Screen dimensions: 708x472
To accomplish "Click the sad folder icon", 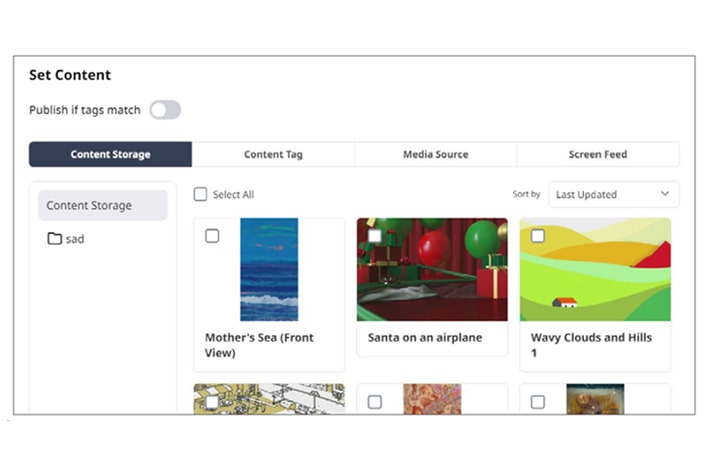I will (x=54, y=239).
